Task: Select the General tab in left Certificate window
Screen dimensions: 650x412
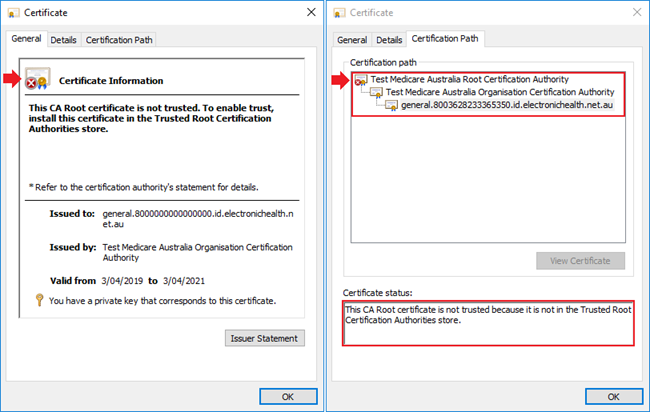Action: tap(26, 39)
